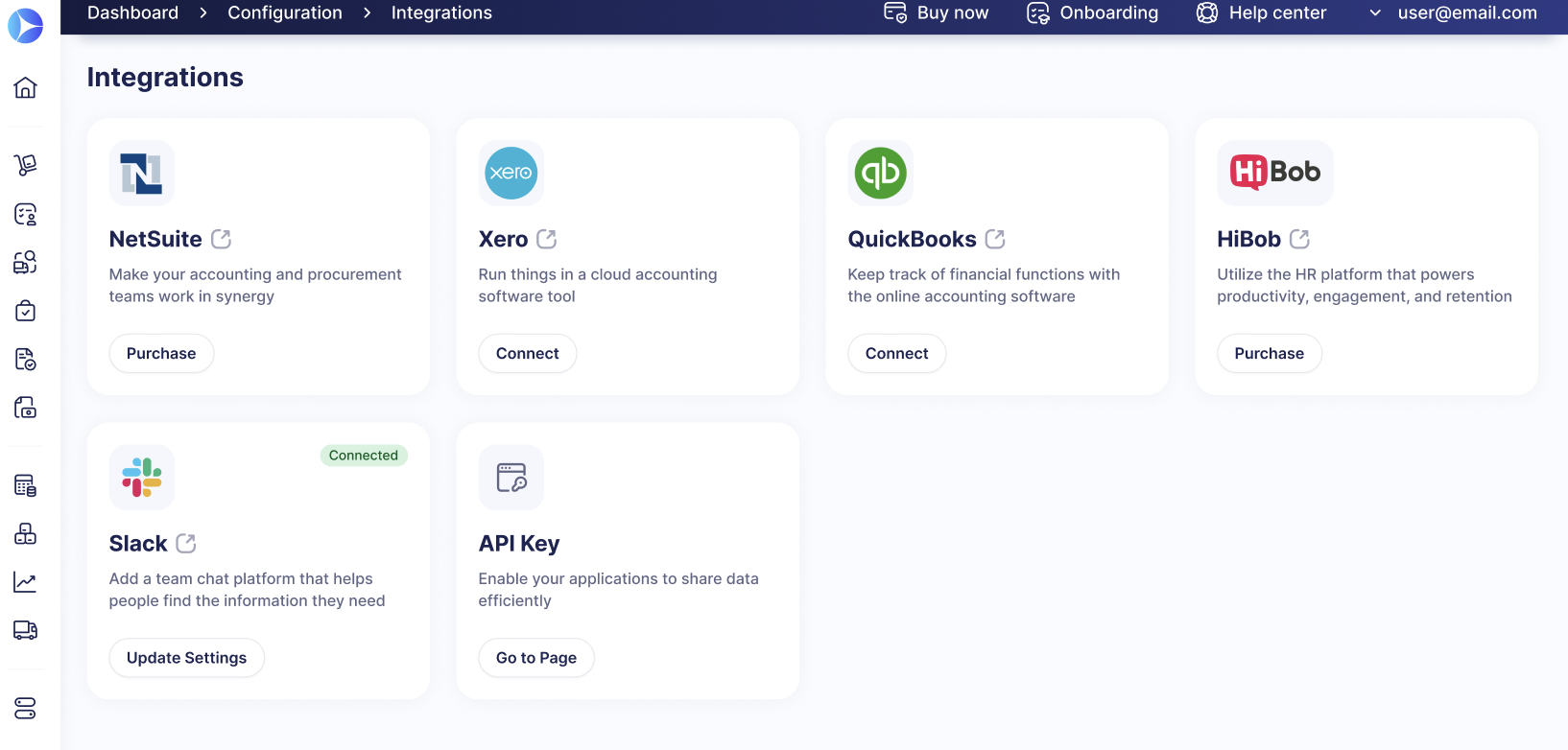Open the stacked boxes sidebar icon

coord(26,533)
